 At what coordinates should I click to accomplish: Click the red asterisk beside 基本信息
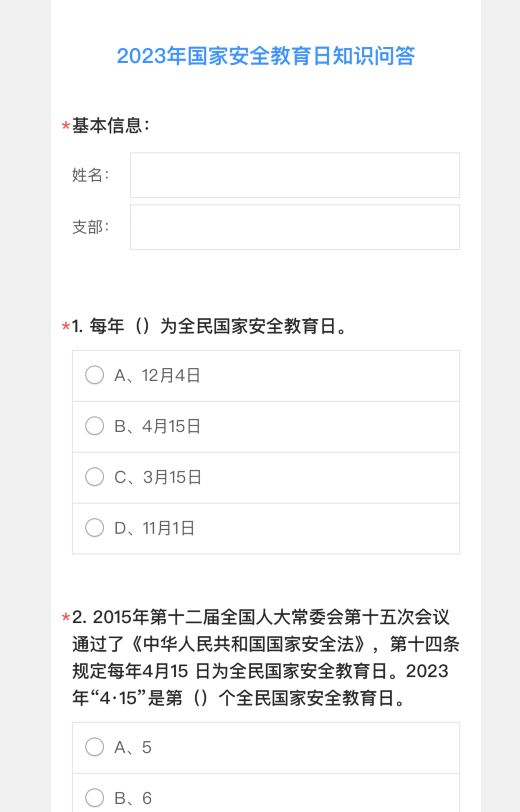point(66,127)
